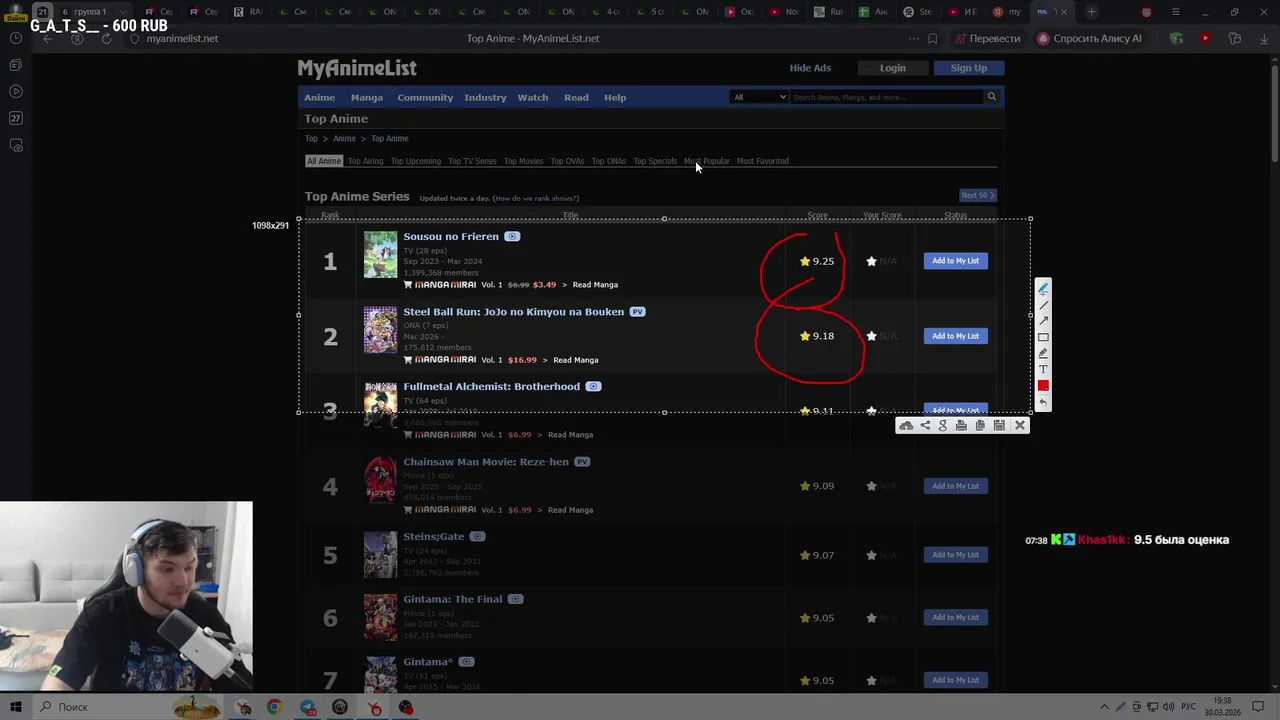Screen dimensions: 1280x720
Task: Click the Hide Ads link
Action: tap(810, 68)
